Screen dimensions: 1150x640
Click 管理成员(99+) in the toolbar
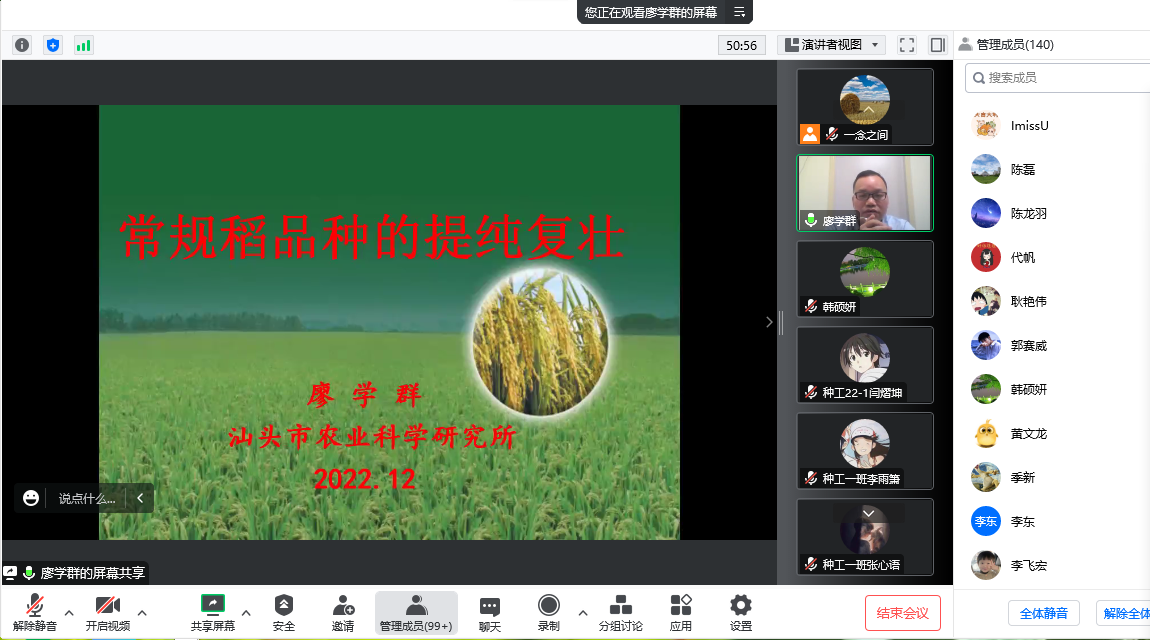416,613
